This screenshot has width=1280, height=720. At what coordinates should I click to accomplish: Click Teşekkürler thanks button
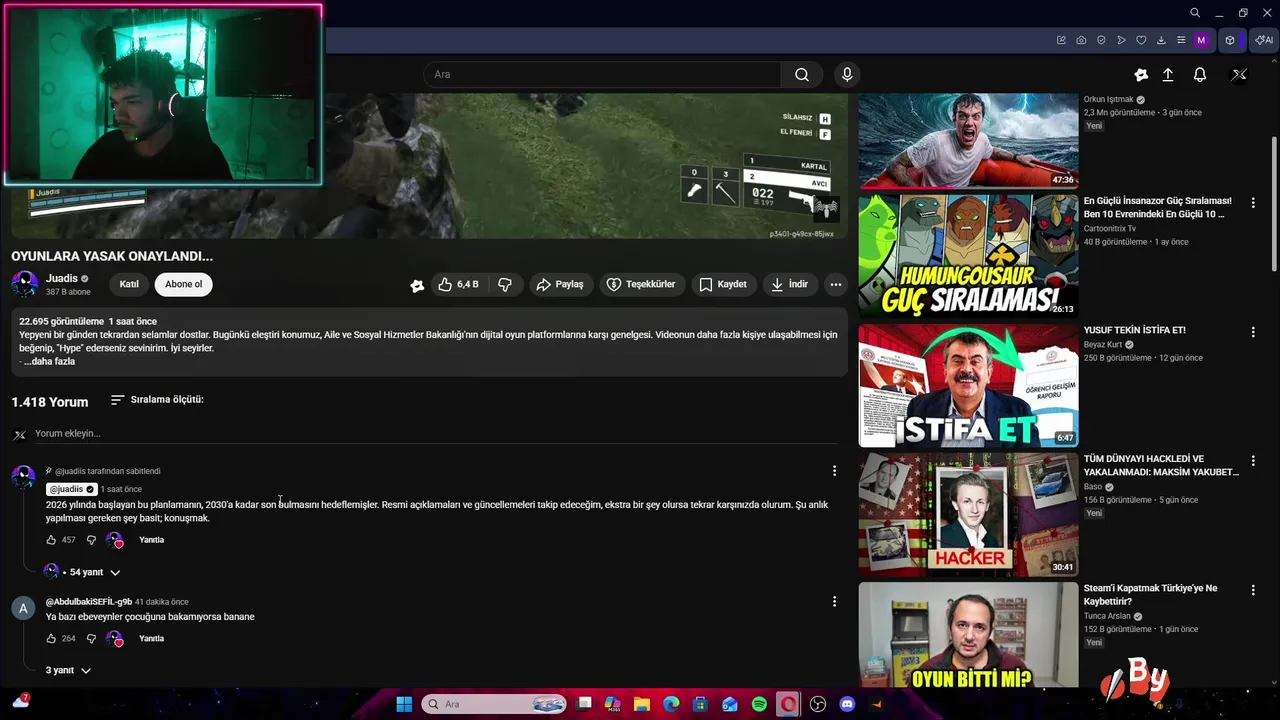(641, 284)
